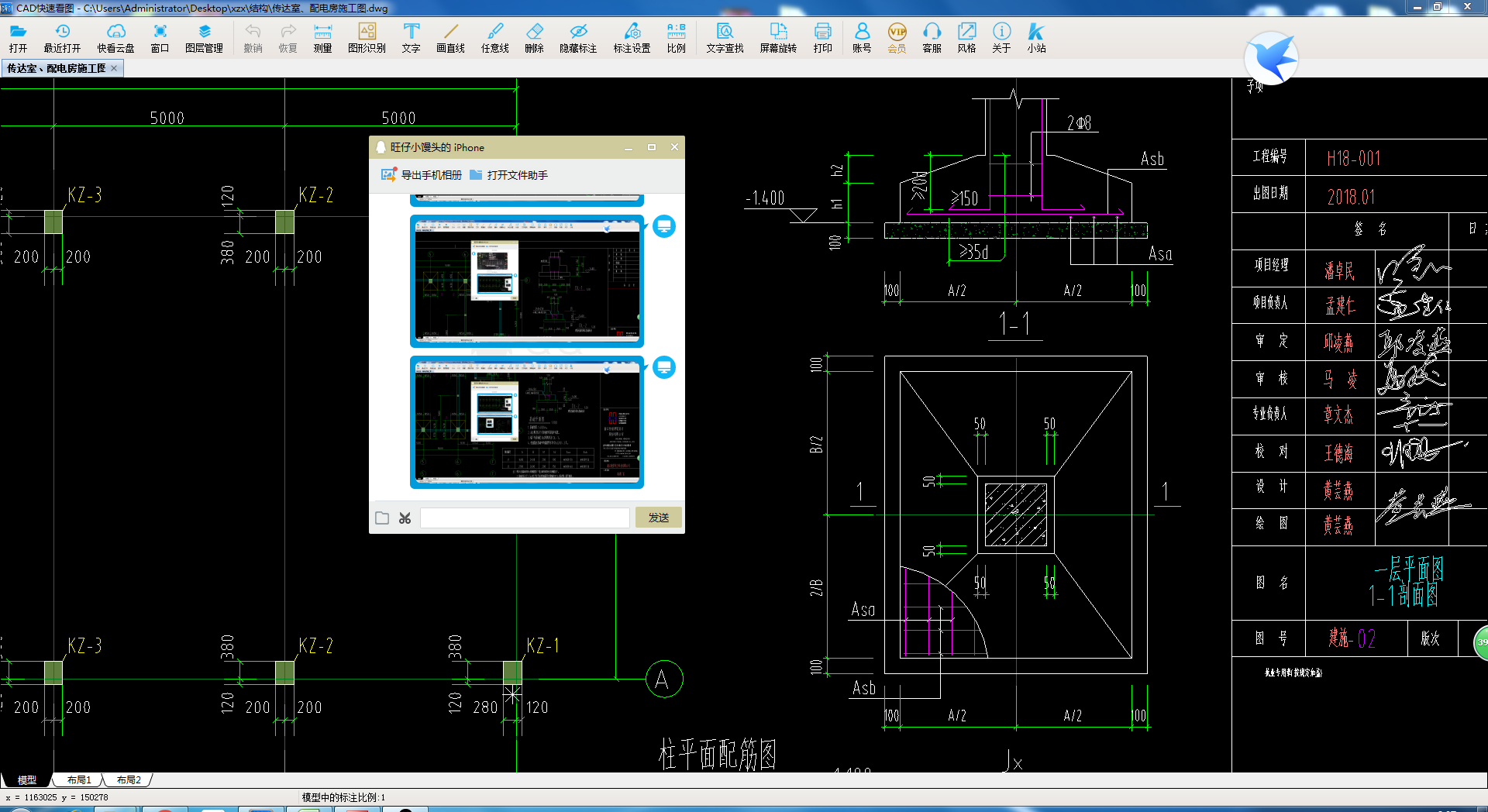Screen dimensions: 1488x812
Task: Switch to the 布局1 layout tab
Action: 79,779
